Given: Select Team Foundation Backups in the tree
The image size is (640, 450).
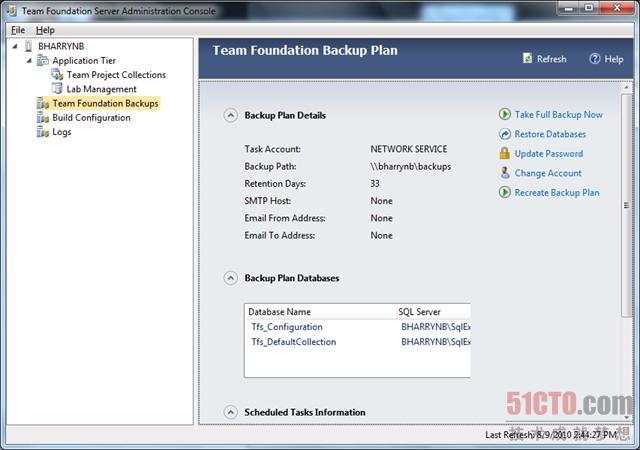Looking at the screenshot, I should click(x=105, y=103).
